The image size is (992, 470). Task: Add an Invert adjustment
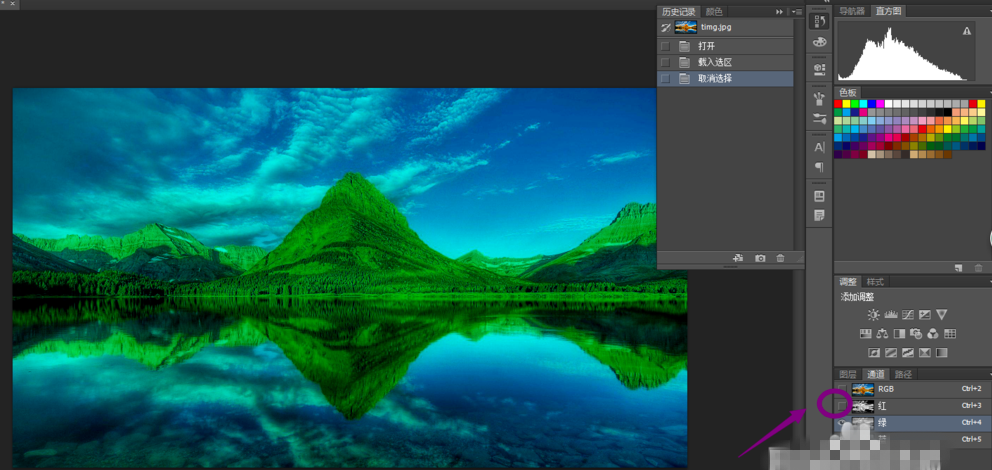point(874,352)
